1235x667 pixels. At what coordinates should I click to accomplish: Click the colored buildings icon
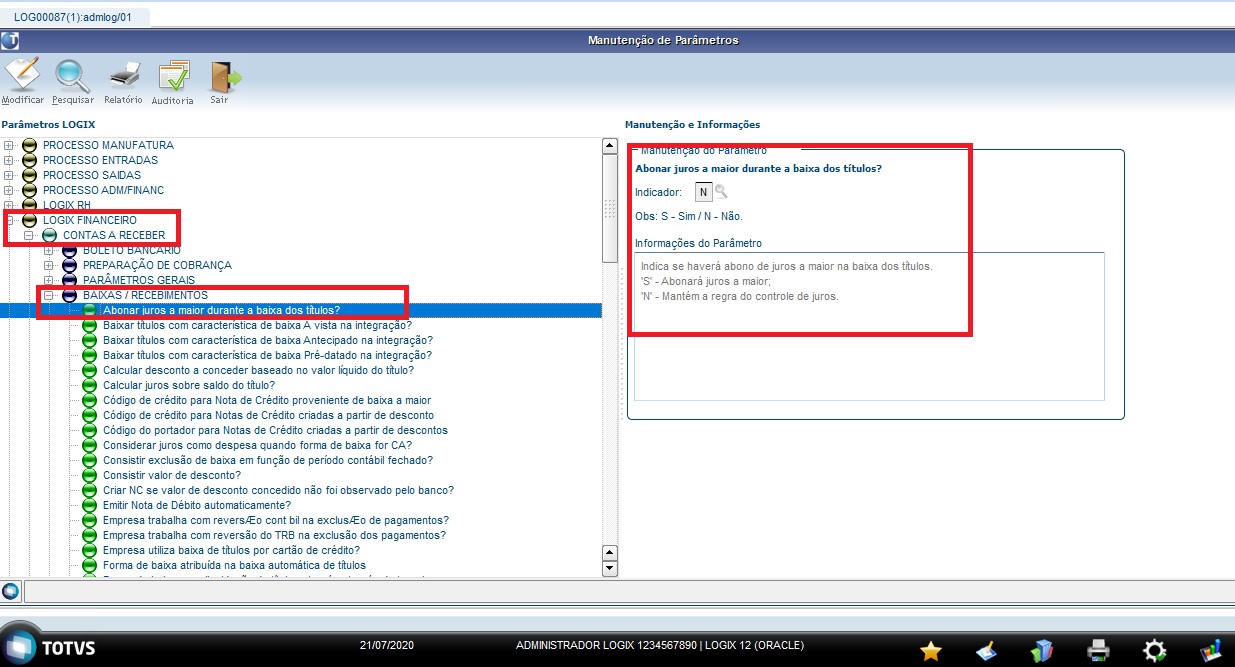[x=1043, y=650]
